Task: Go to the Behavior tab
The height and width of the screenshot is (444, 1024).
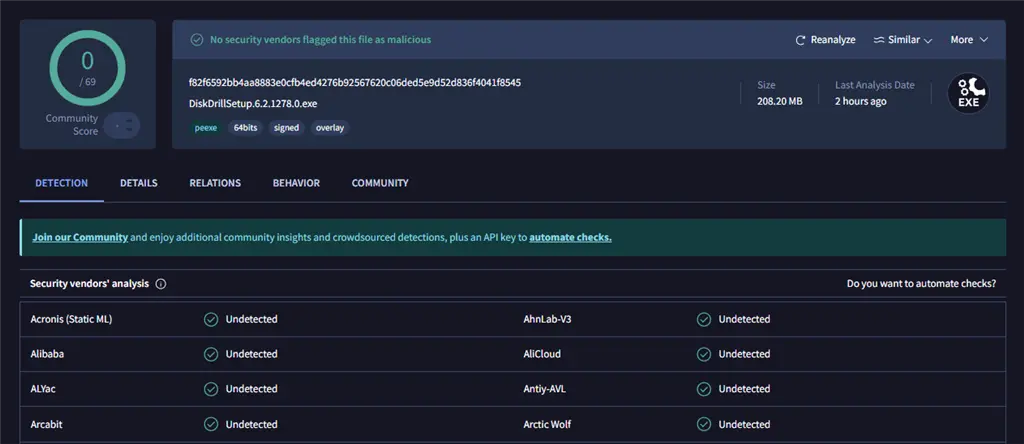Action: (x=296, y=184)
